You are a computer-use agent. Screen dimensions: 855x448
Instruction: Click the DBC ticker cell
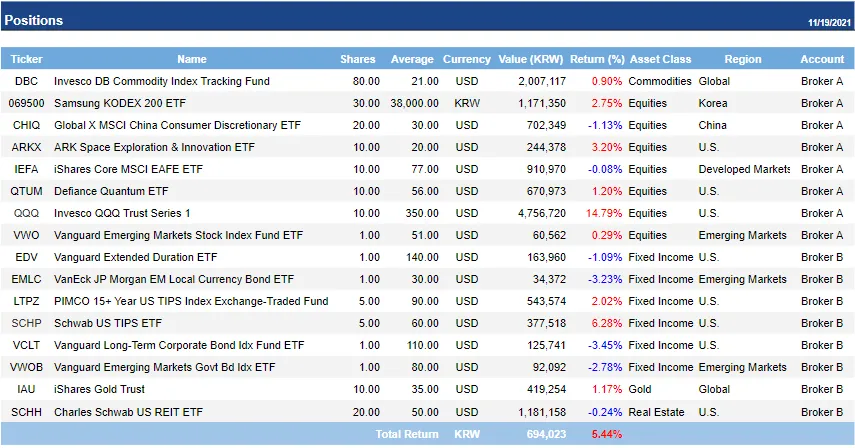(x=27, y=81)
